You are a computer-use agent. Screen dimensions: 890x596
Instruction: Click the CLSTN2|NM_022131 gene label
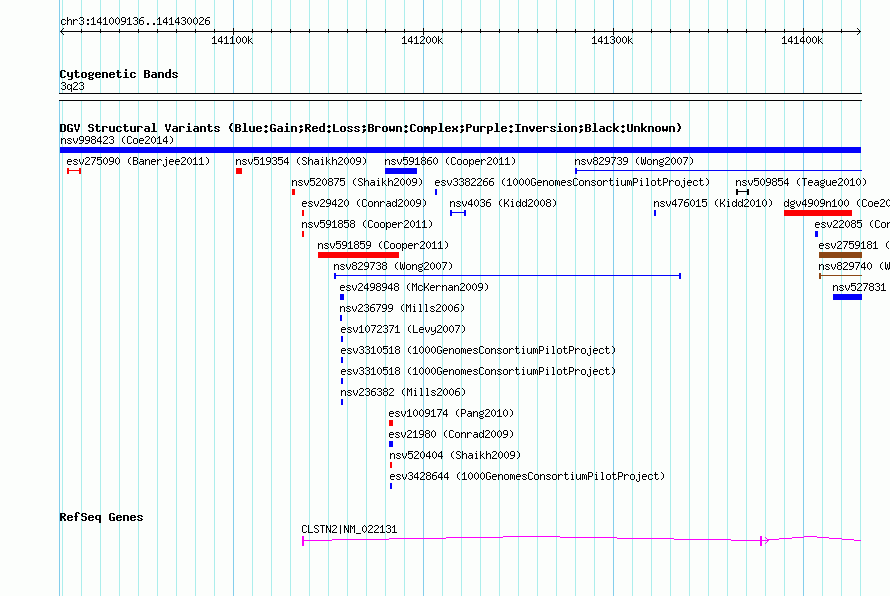(349, 530)
